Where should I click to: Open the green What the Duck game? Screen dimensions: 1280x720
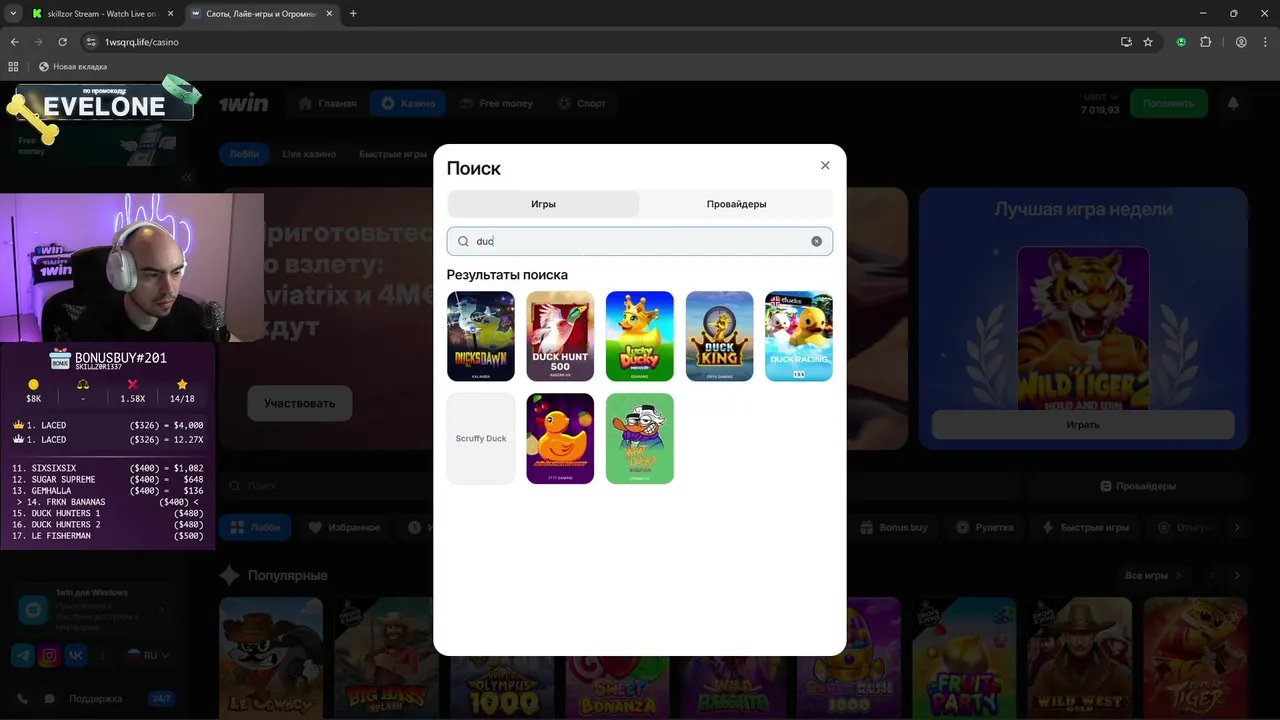pyautogui.click(x=640, y=438)
